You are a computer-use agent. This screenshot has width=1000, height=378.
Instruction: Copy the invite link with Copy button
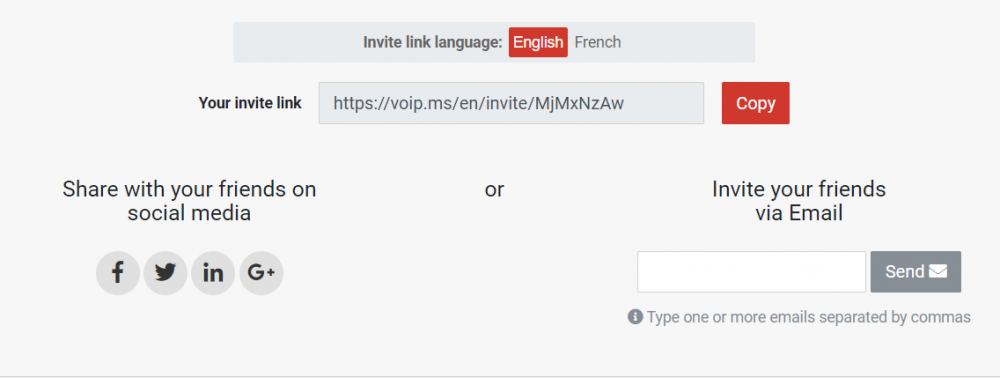756,103
